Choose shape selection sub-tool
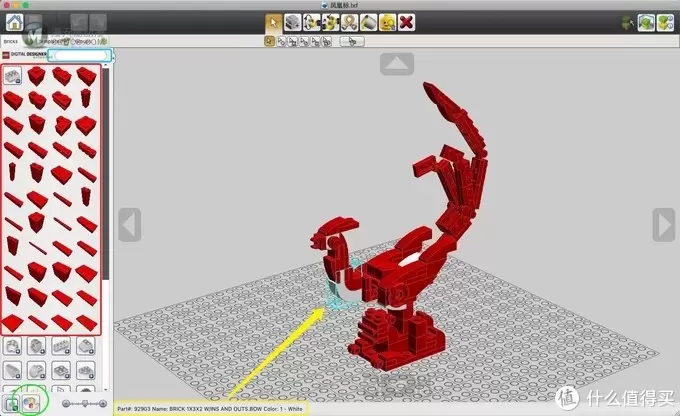The width and height of the screenshot is (680, 416). [x=315, y=41]
